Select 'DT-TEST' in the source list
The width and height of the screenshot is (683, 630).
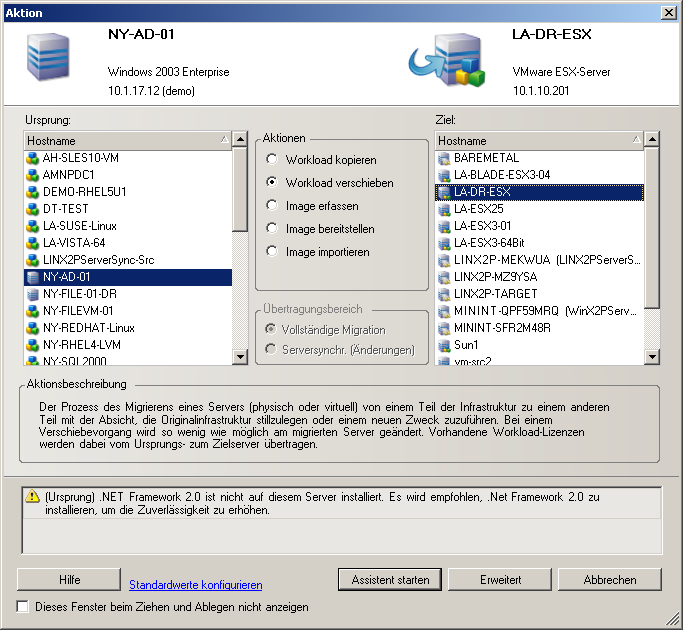point(128,209)
